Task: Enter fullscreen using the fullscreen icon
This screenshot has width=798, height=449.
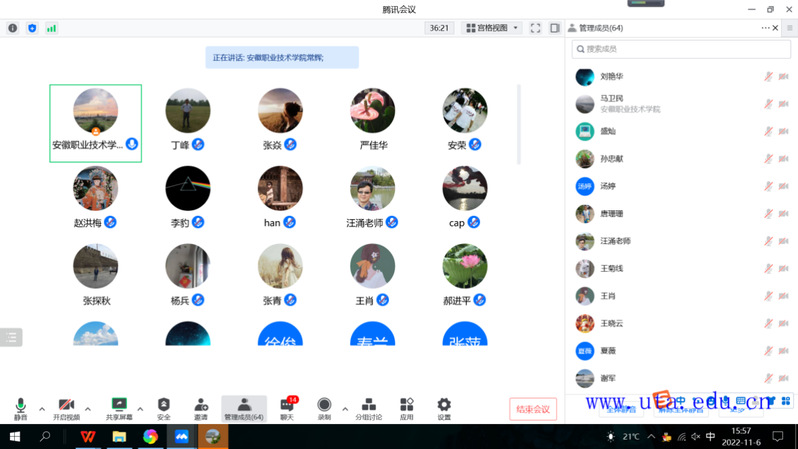Action: click(535, 28)
